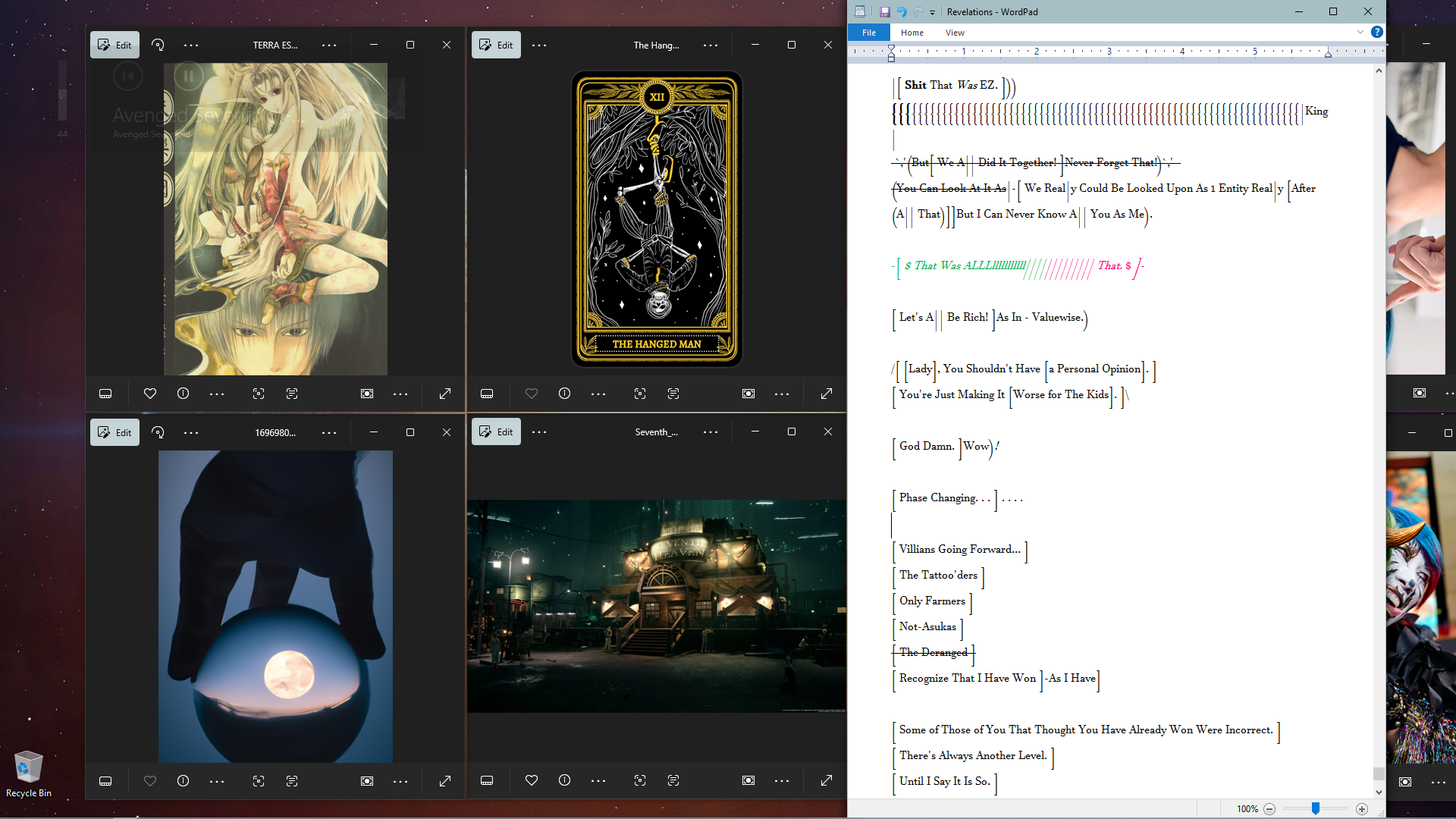Toggle favorite heart in Seventh photo window
This screenshot has height=819, width=1456.
pyautogui.click(x=532, y=780)
